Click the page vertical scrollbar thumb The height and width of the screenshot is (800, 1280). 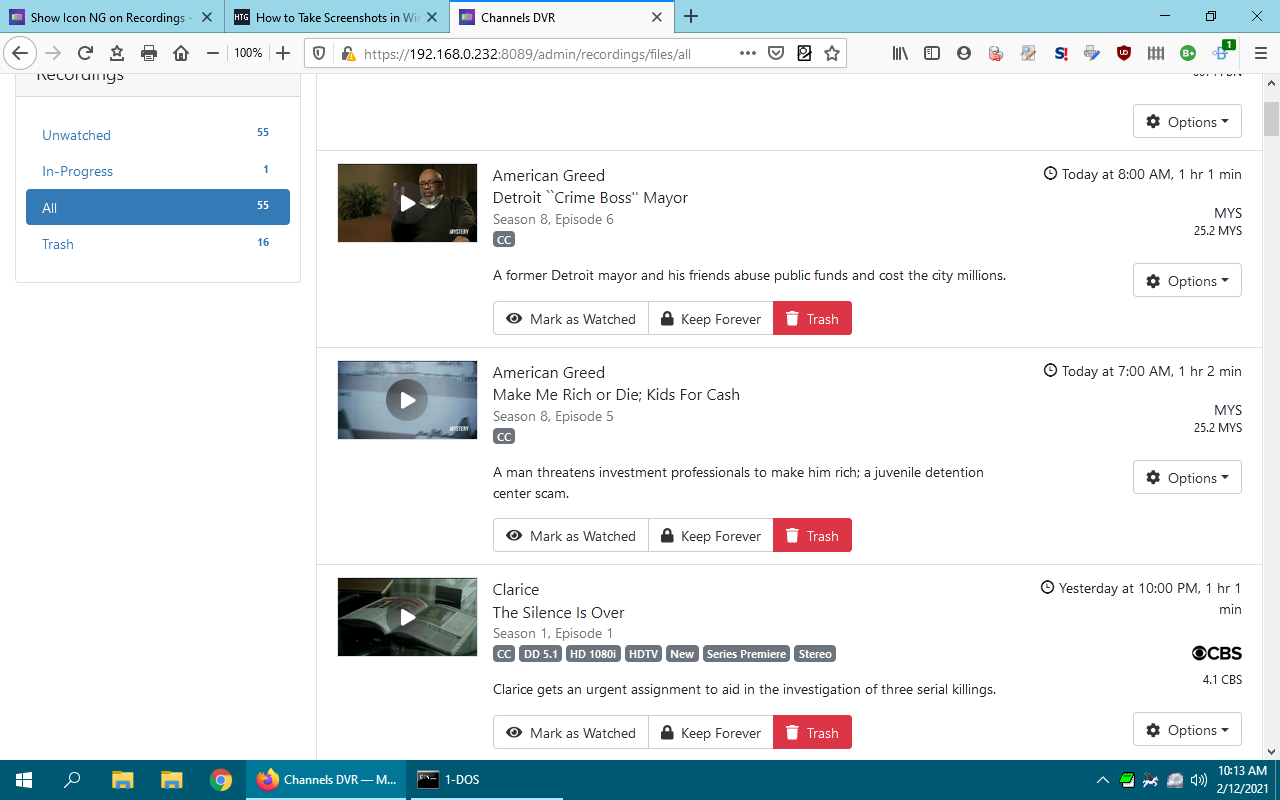[x=1271, y=118]
